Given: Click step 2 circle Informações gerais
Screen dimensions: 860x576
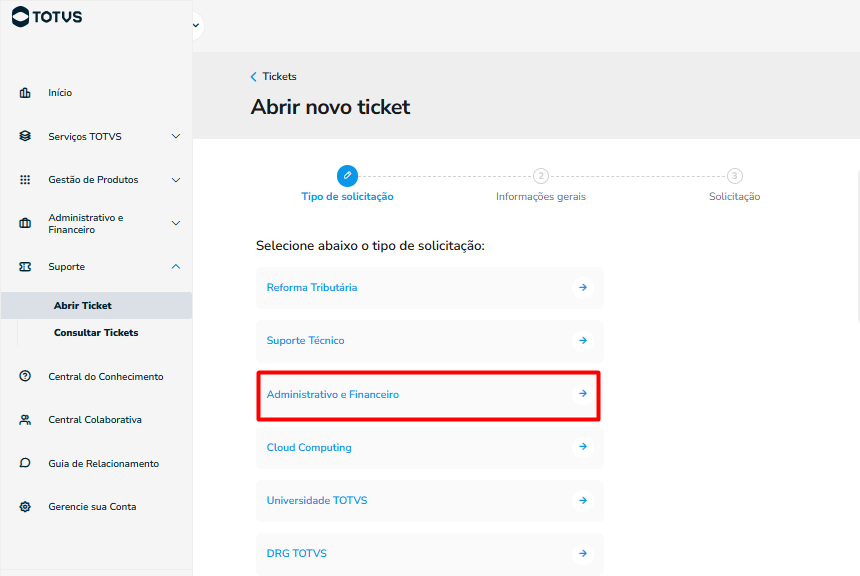Looking at the screenshot, I should click(541, 176).
